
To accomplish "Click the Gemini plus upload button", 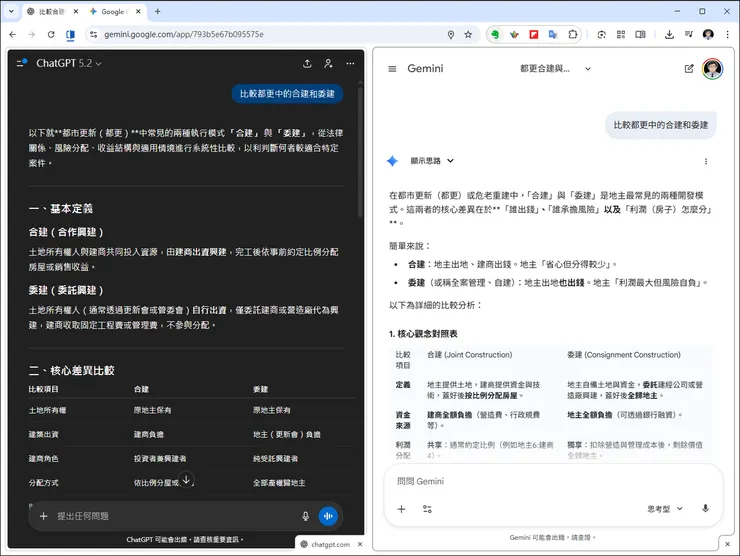I will click(x=402, y=509).
